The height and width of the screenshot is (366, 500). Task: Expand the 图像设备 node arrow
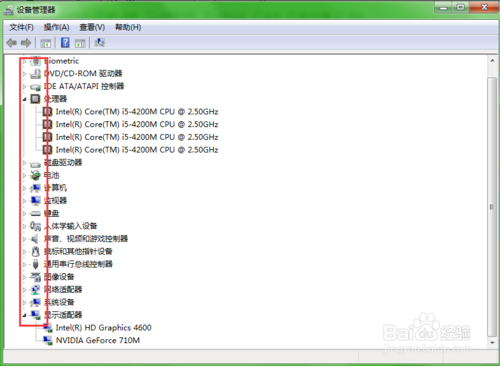pyautogui.click(x=24, y=277)
